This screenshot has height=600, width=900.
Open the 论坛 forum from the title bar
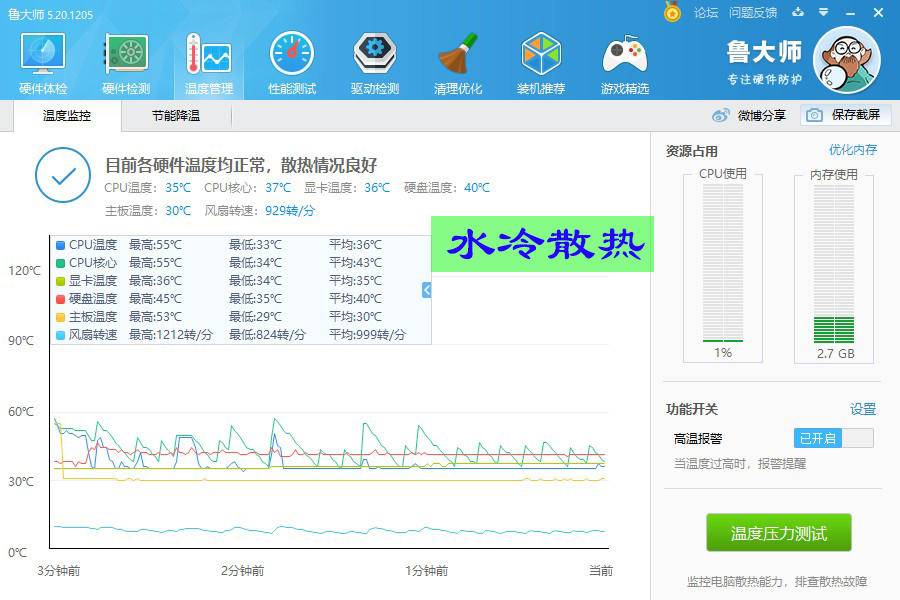[x=706, y=14]
